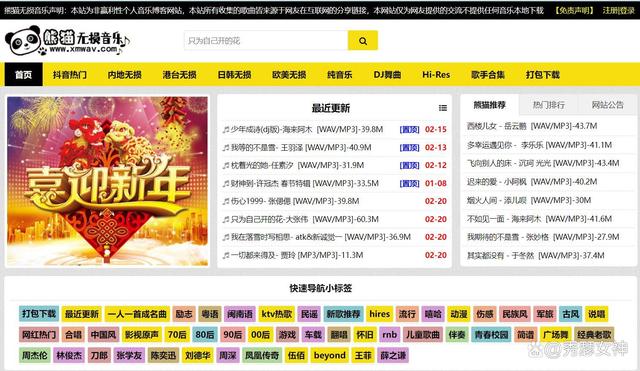The height and width of the screenshot is (371, 640).
Task: Open recommended song 其实都没有-于冬然
Action: point(536,255)
